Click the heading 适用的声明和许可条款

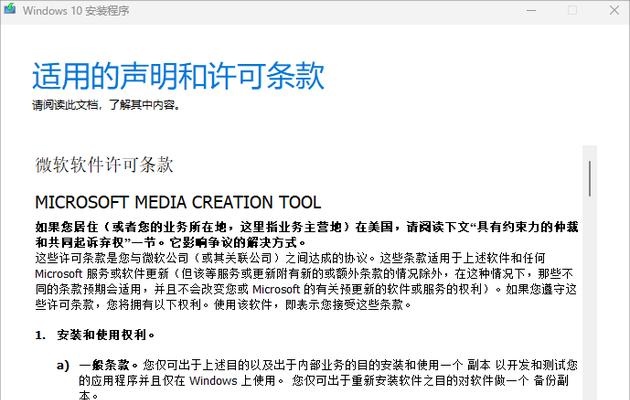pyautogui.click(x=178, y=76)
